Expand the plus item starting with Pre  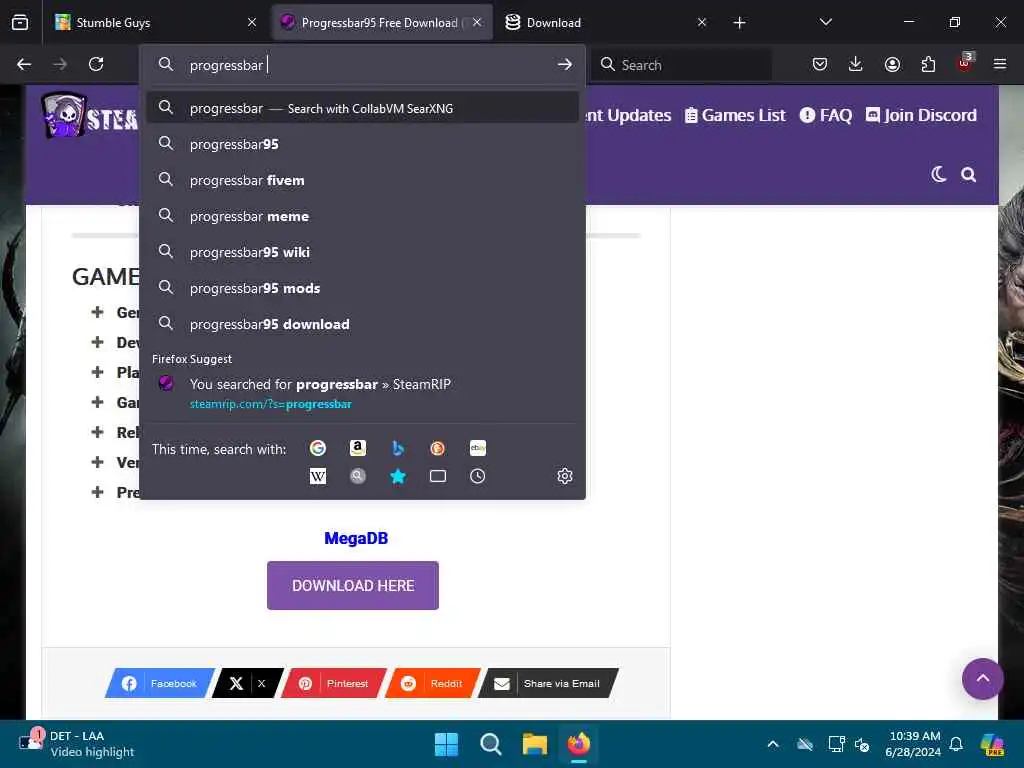pos(97,492)
